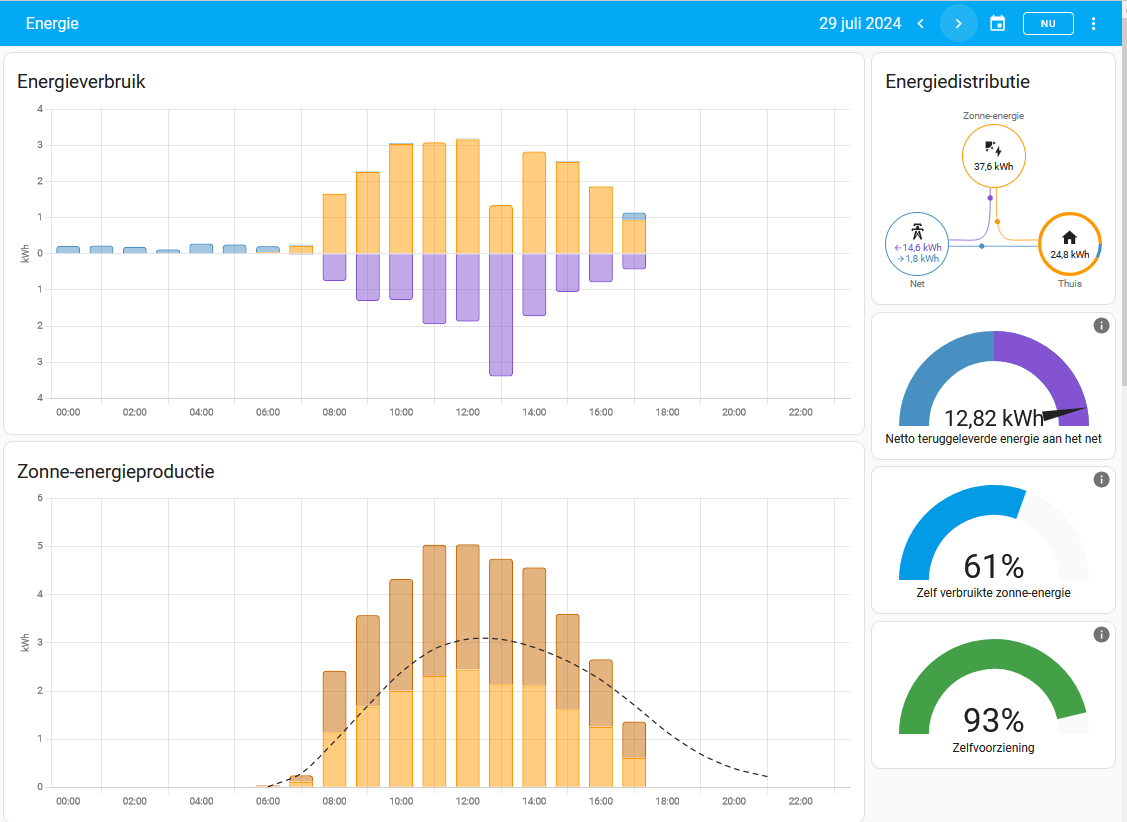Show info for Zelfvoorziening gauge
Screen dimensions: 1127x822
[1101, 634]
